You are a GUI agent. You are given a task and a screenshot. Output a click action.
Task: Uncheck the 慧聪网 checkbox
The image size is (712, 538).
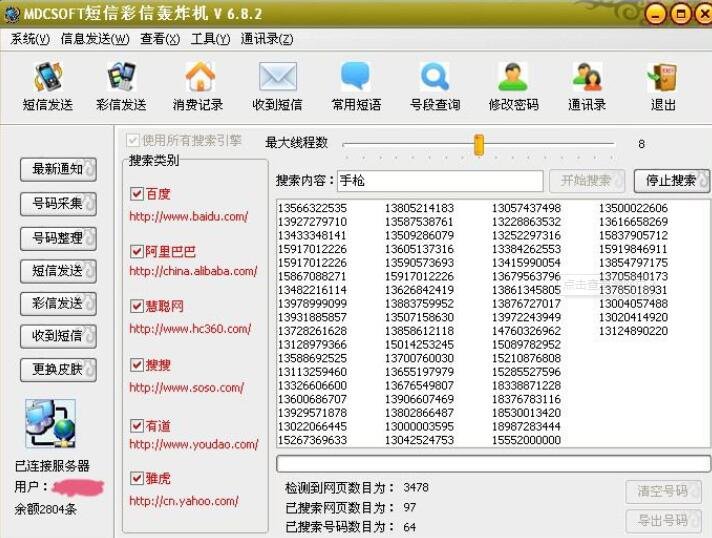coord(136,306)
